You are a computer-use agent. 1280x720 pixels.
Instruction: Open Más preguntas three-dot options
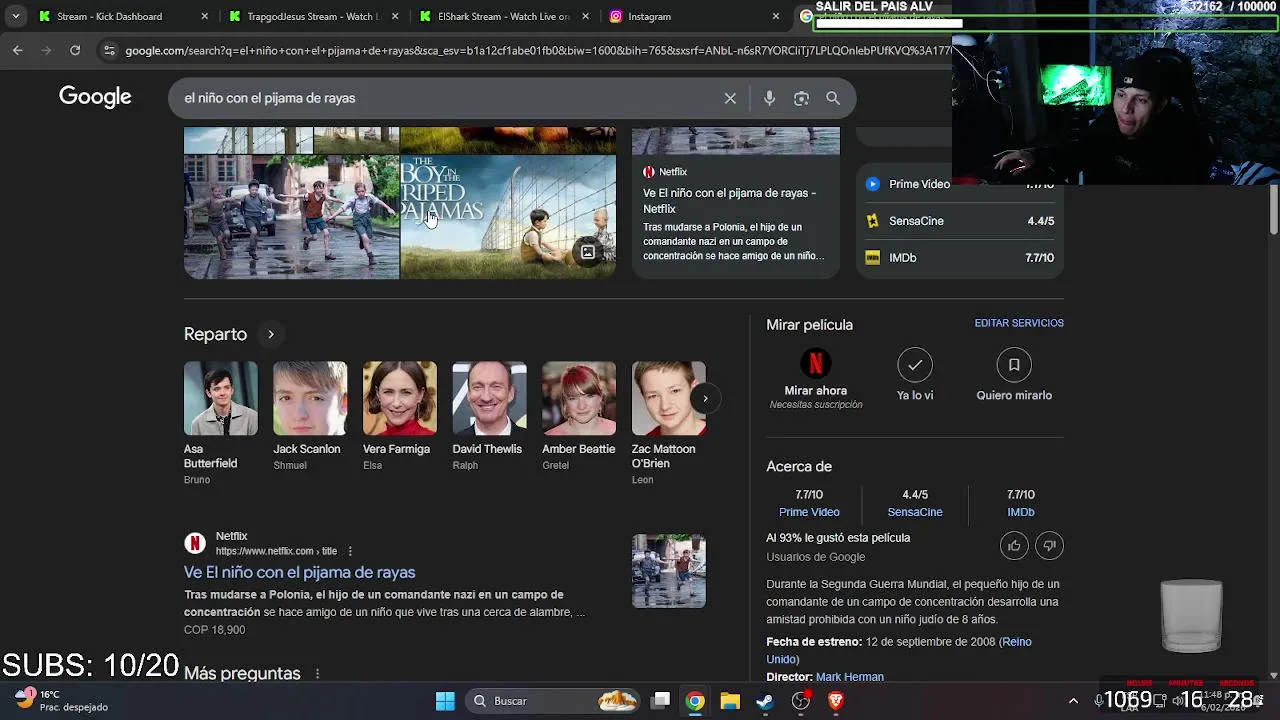(317, 674)
